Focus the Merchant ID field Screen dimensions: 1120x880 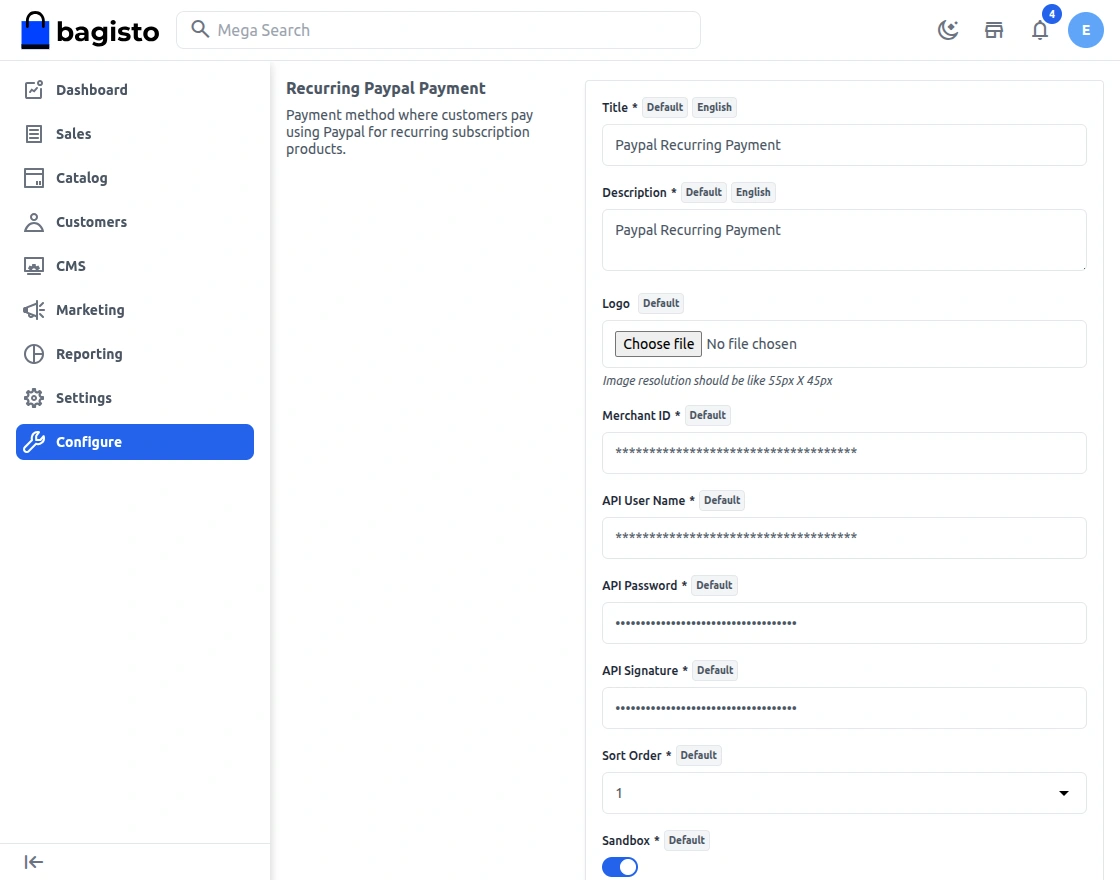[844, 453]
